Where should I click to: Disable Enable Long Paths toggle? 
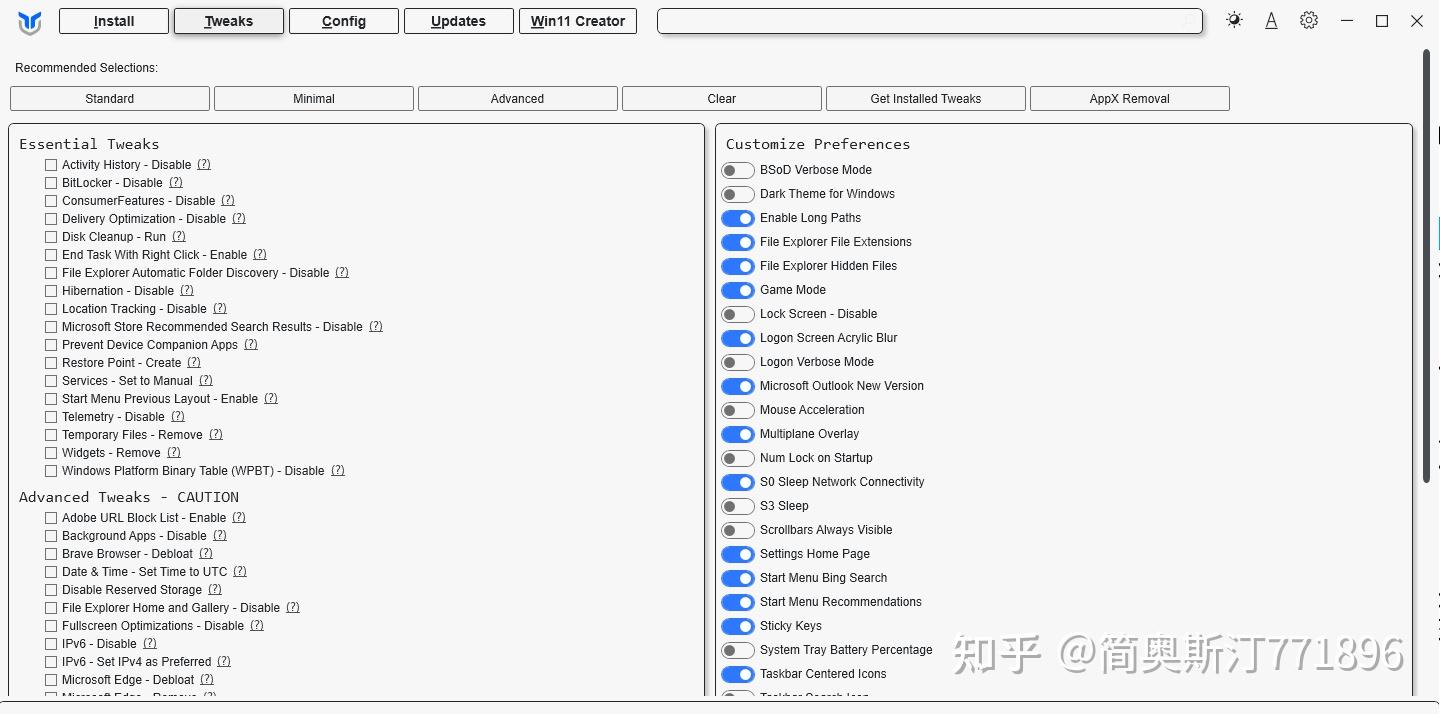pos(738,218)
